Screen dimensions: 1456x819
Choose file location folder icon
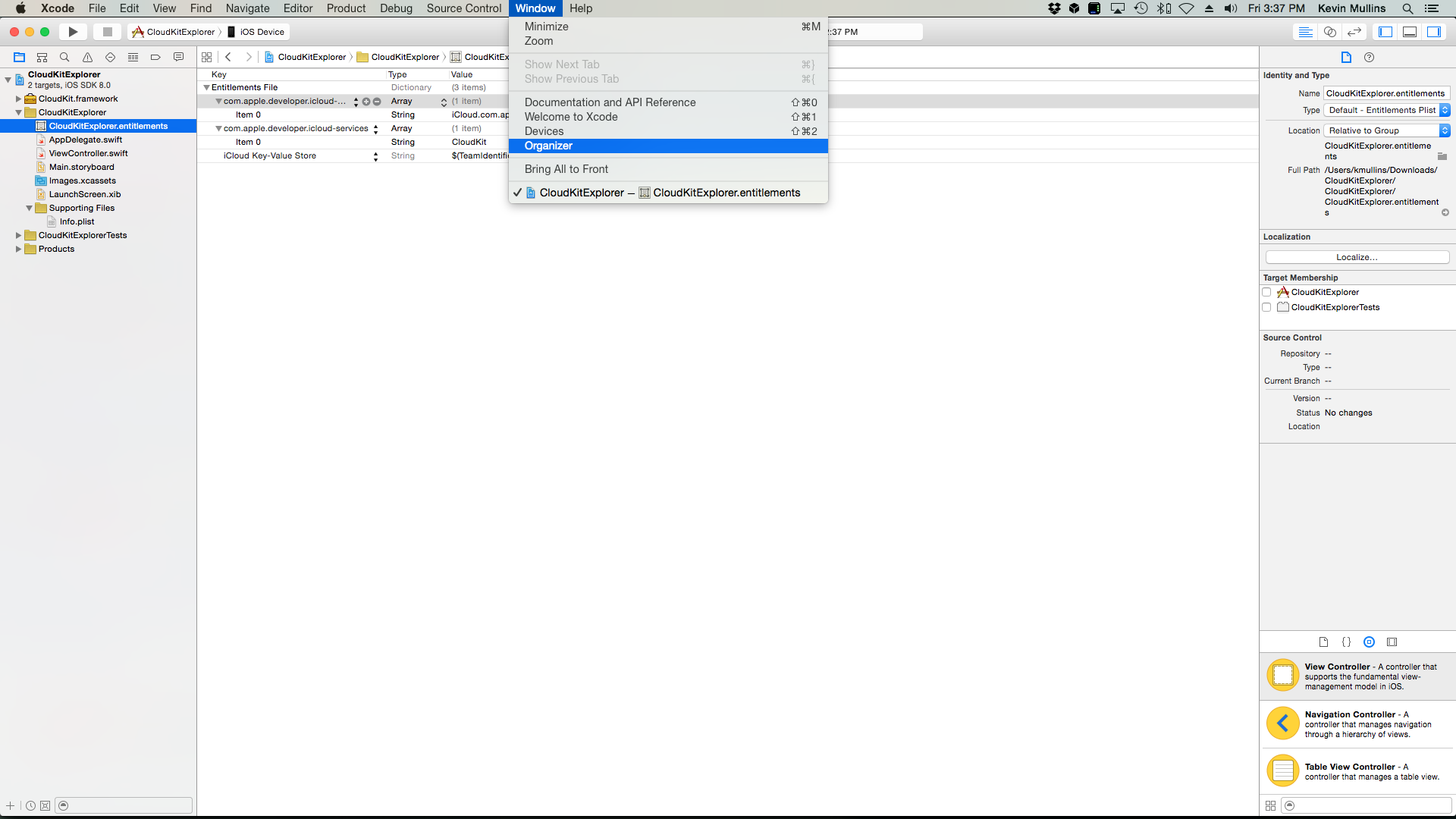click(1442, 156)
